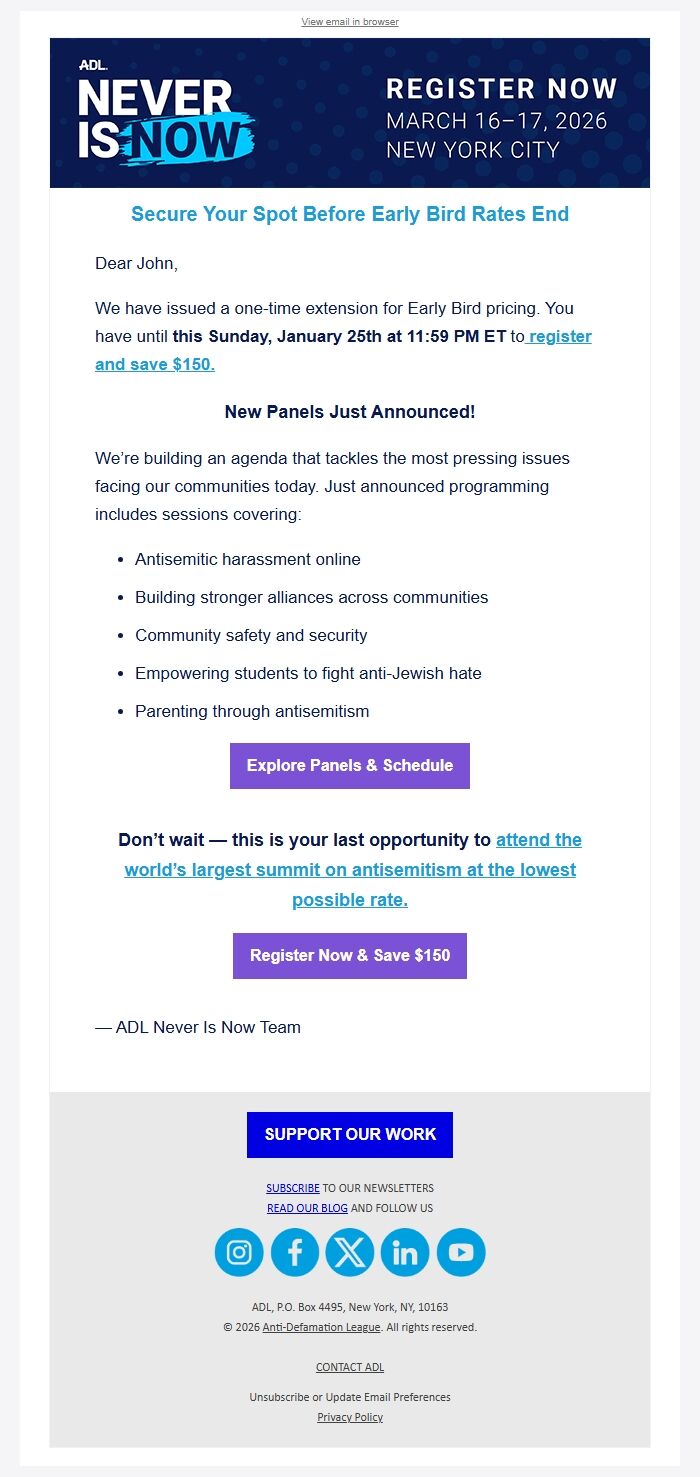
Task: Open ADL's YouTube channel icon
Action: coord(461,1252)
